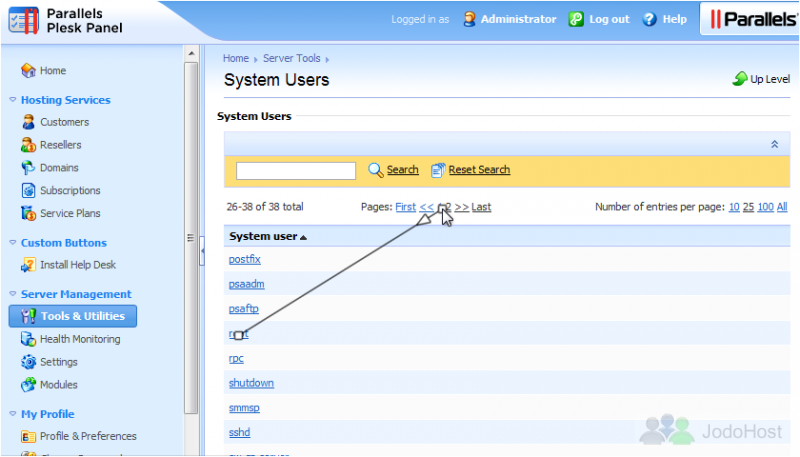Click the Settings gear icon
This screenshot has width=800, height=457.
pos(28,362)
